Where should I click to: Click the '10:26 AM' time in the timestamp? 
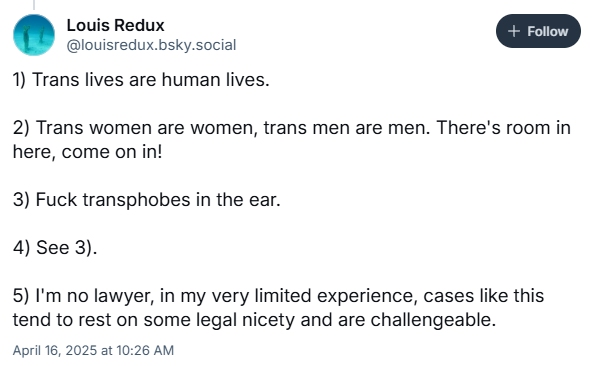(x=145, y=350)
